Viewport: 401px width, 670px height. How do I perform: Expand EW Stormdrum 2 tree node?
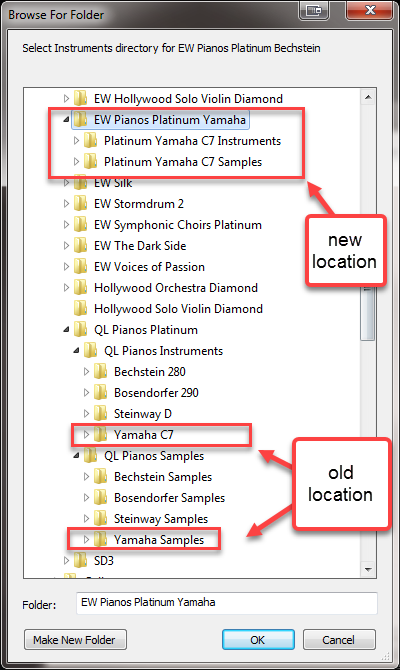point(66,203)
